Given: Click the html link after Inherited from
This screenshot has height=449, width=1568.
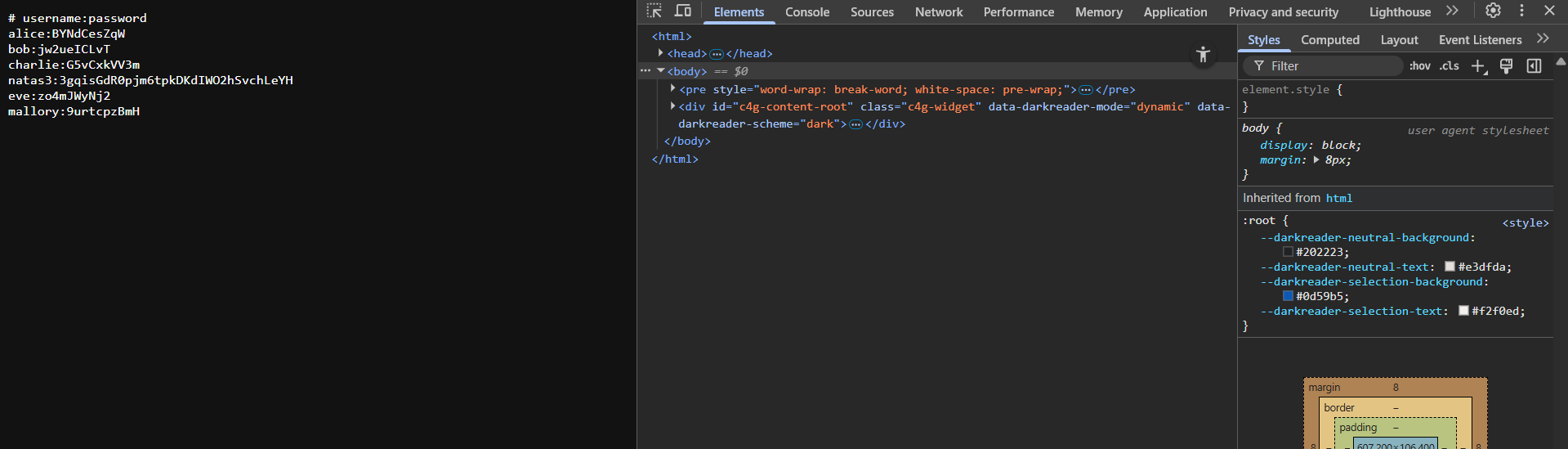Looking at the screenshot, I should (1339, 199).
